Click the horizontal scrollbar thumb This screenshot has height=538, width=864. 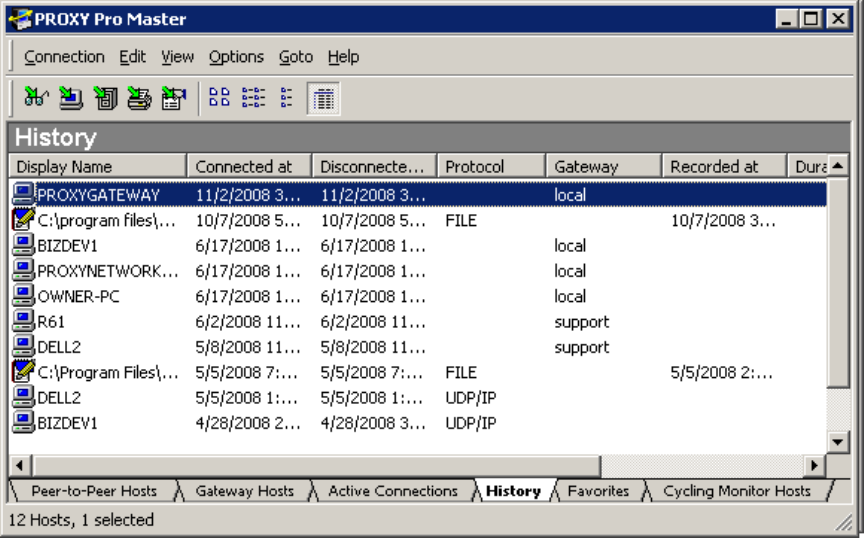coord(316,465)
